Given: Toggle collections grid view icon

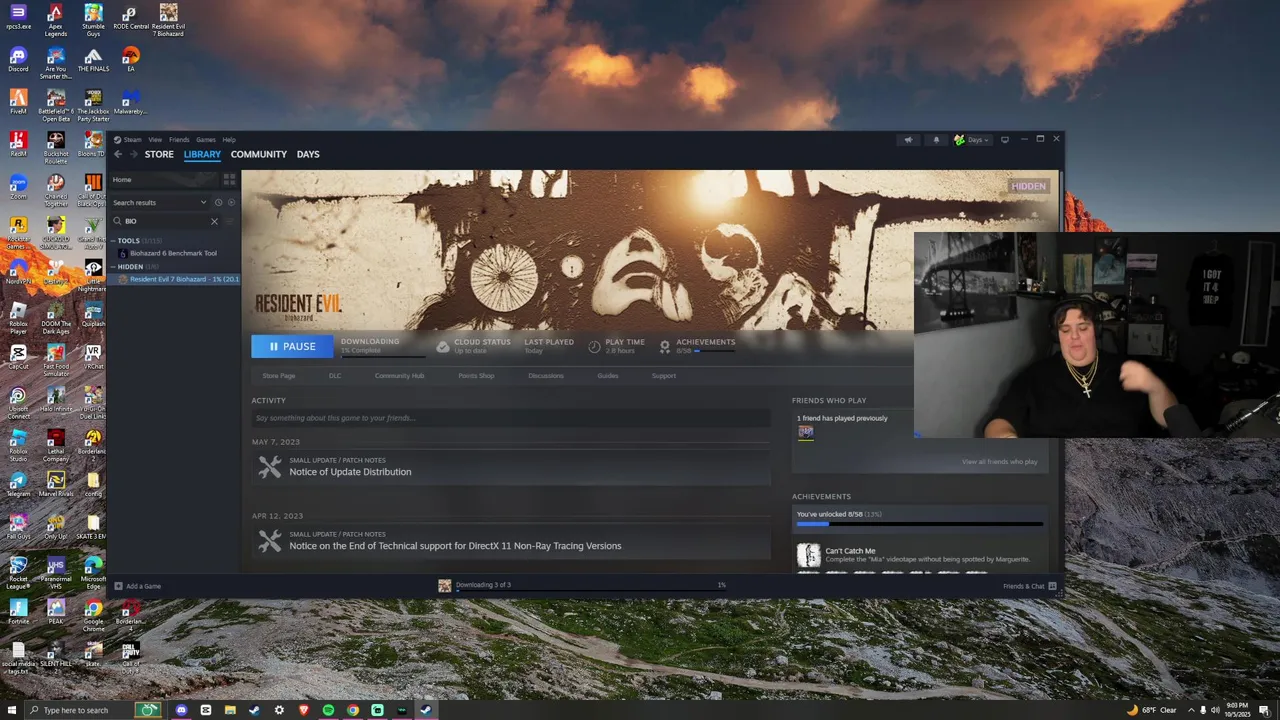Looking at the screenshot, I should (x=229, y=180).
